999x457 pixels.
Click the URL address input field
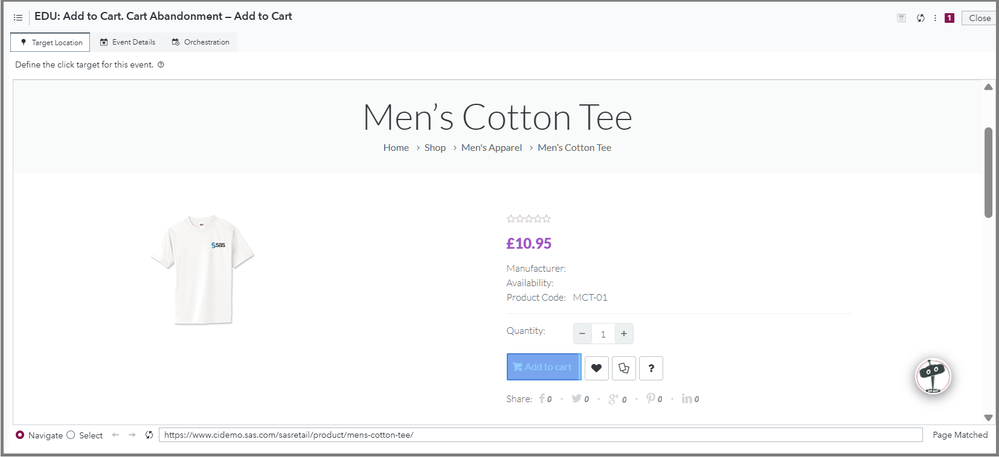(x=540, y=435)
